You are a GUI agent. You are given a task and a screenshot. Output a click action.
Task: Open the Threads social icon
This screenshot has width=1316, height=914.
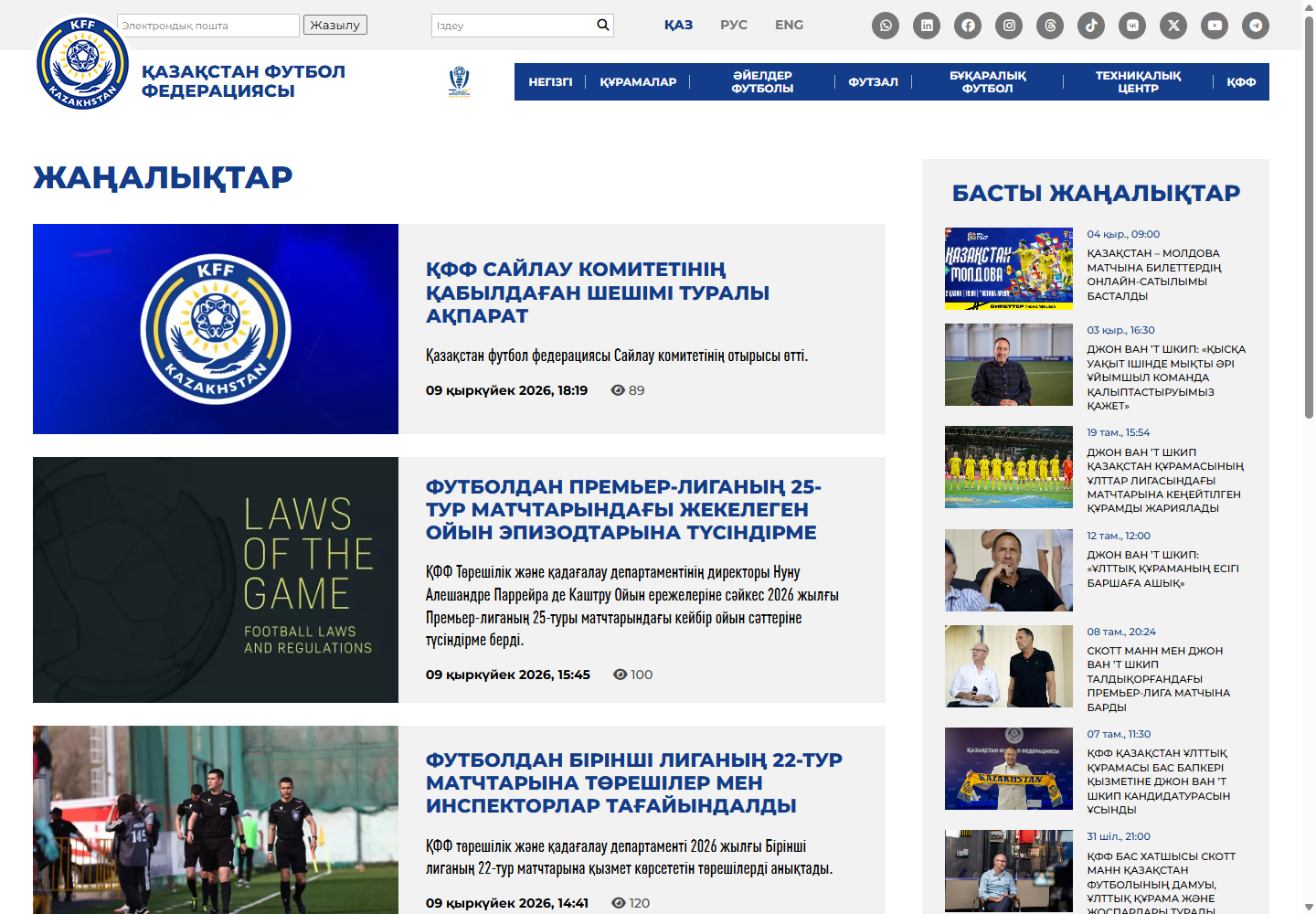[x=1050, y=26]
